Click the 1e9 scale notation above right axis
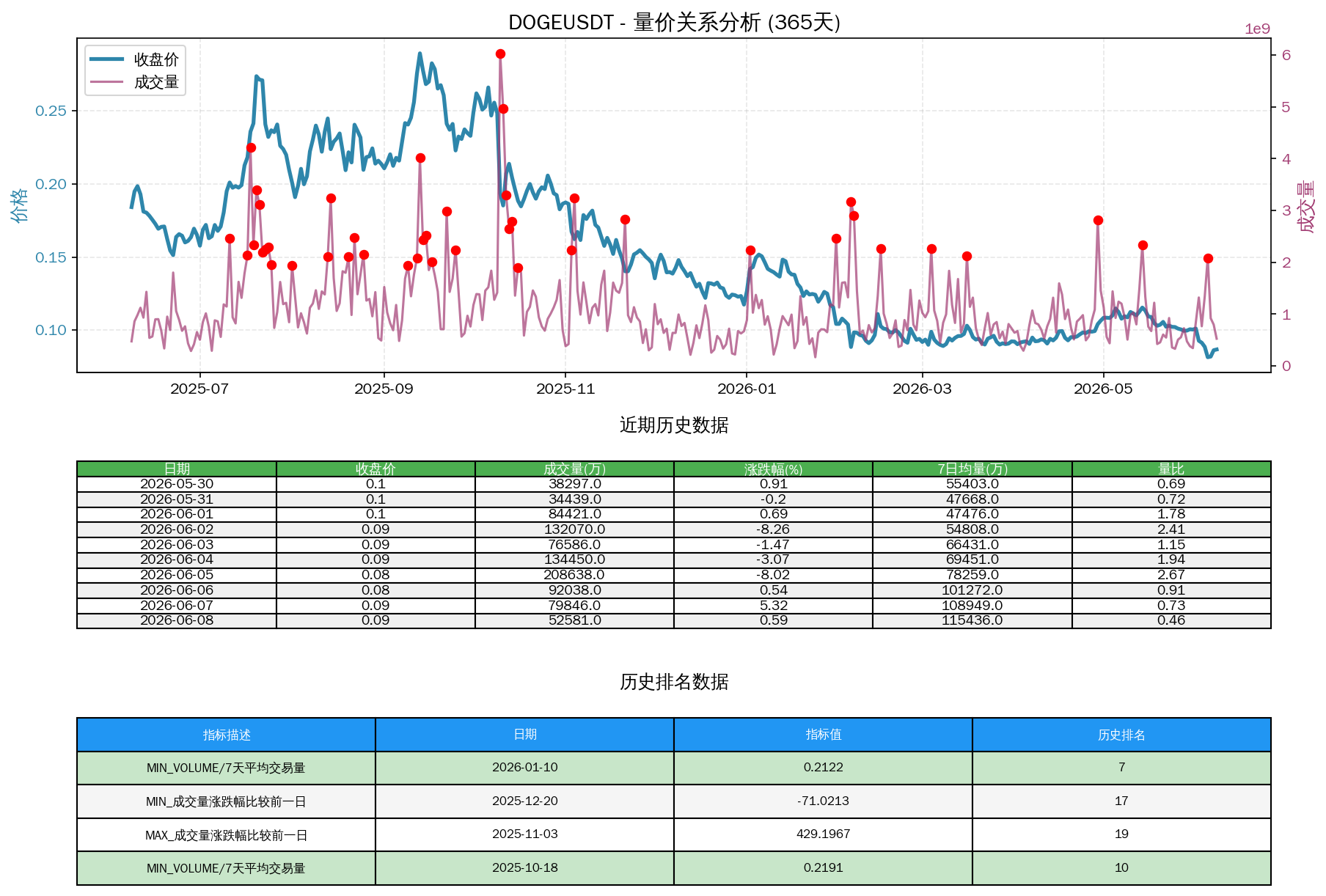 [1257, 29]
